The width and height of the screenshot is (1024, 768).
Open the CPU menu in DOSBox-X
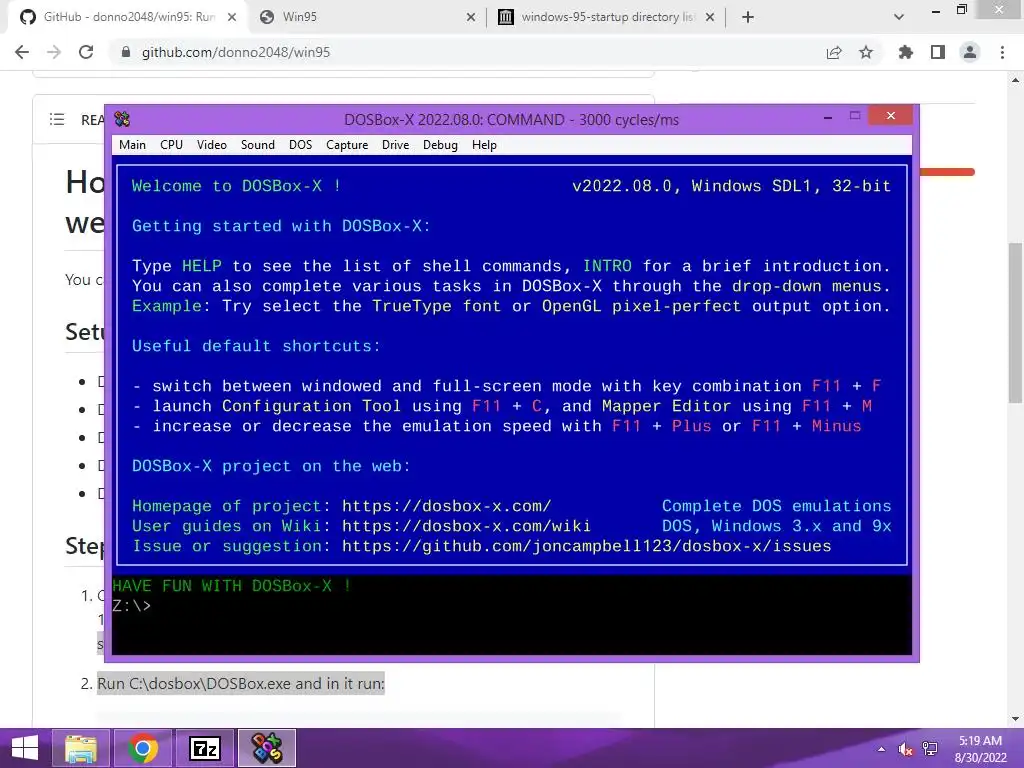(171, 145)
